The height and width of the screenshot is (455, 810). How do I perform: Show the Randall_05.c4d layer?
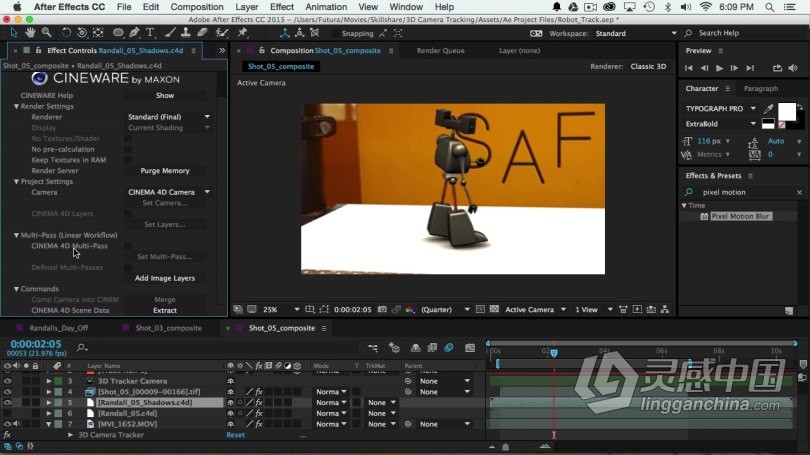[x=7, y=413]
